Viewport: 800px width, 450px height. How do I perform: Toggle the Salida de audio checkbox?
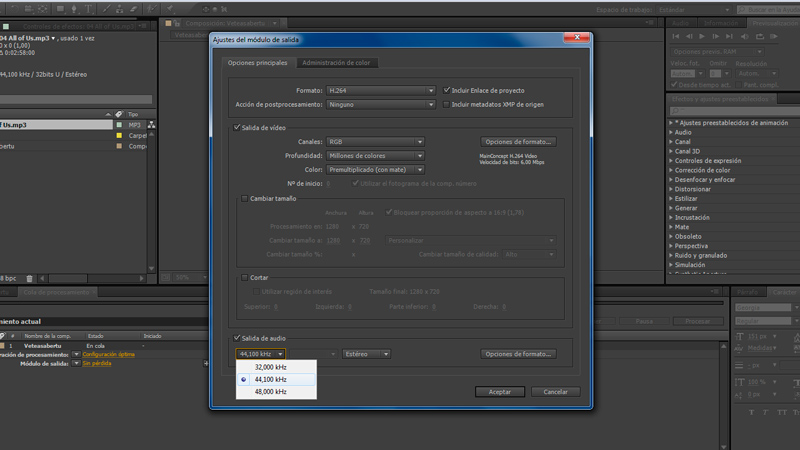click(237, 338)
